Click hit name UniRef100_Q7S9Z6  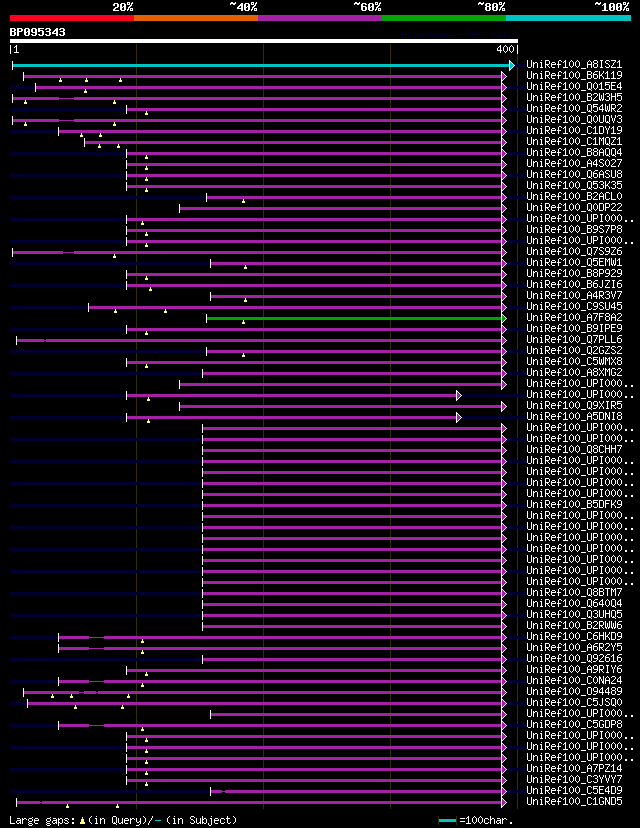tap(574, 251)
